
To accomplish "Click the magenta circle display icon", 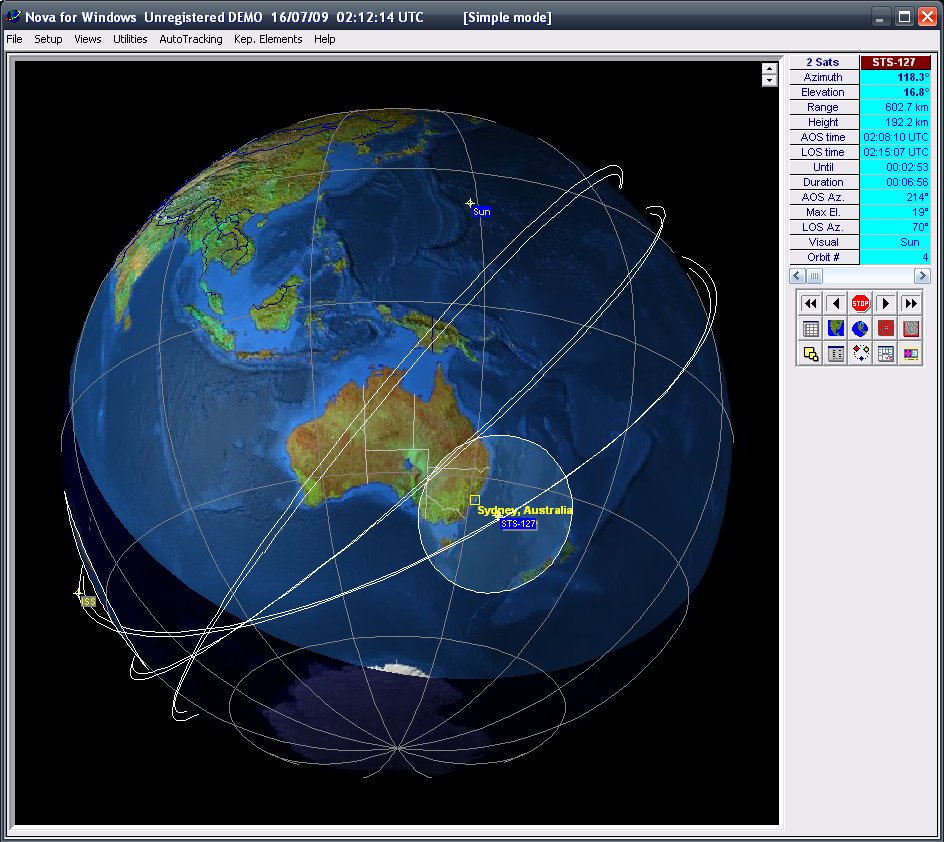I will 911,354.
